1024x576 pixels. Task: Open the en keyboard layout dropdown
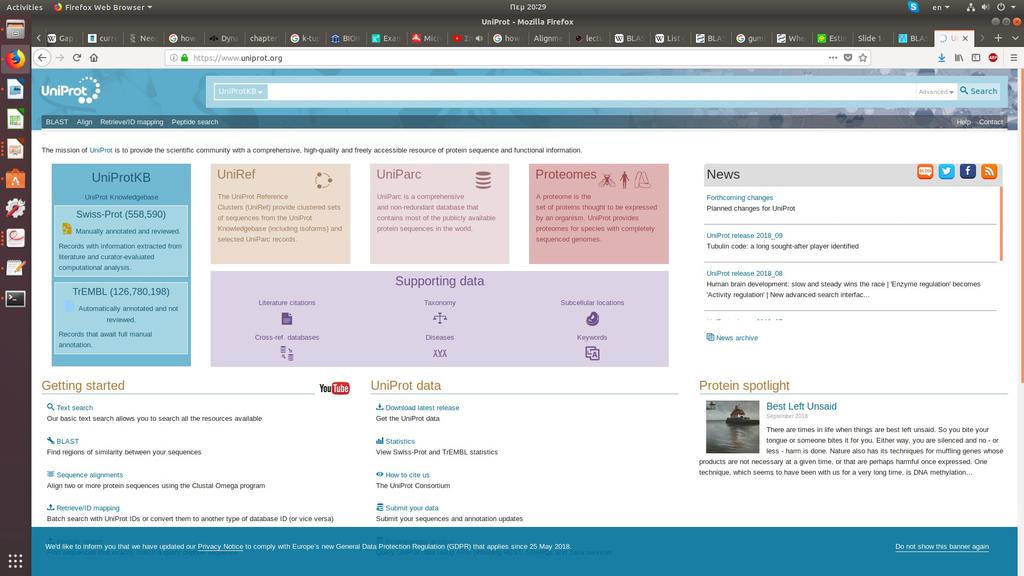[x=940, y=7]
